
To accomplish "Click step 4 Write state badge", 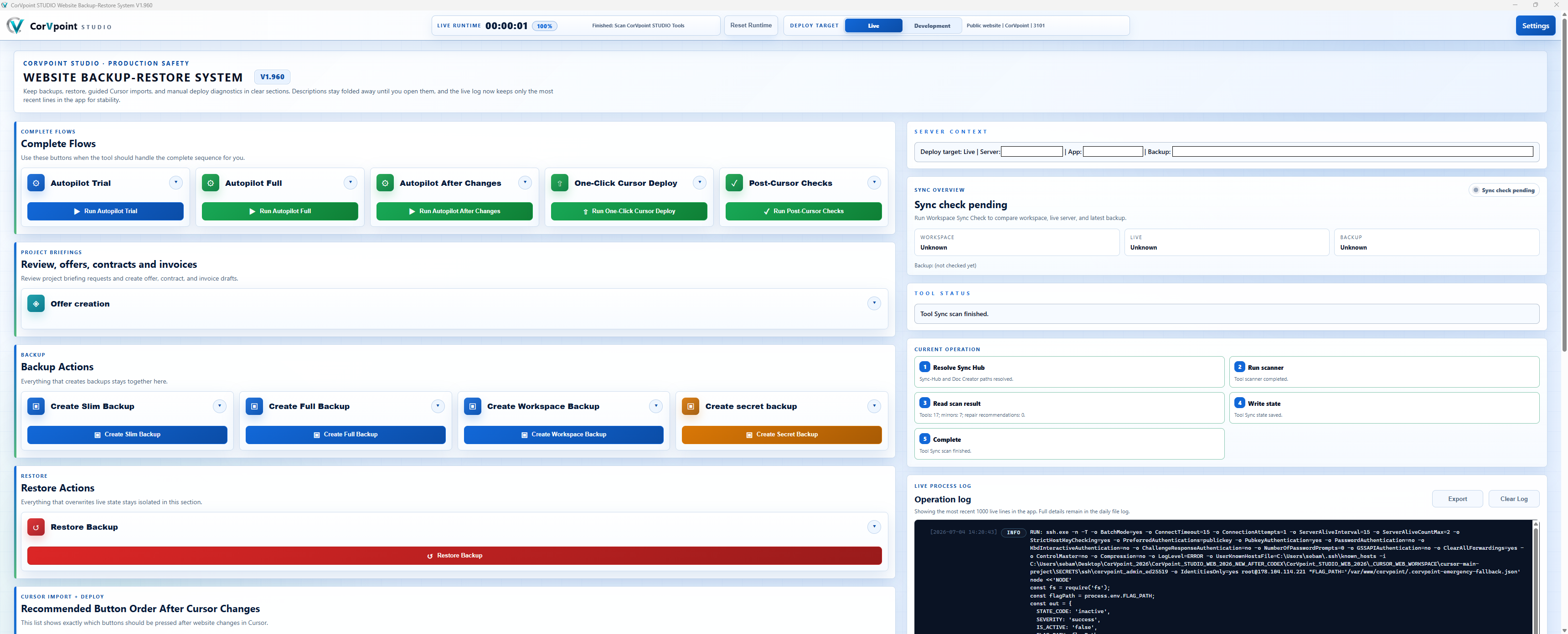I will pos(1239,403).
